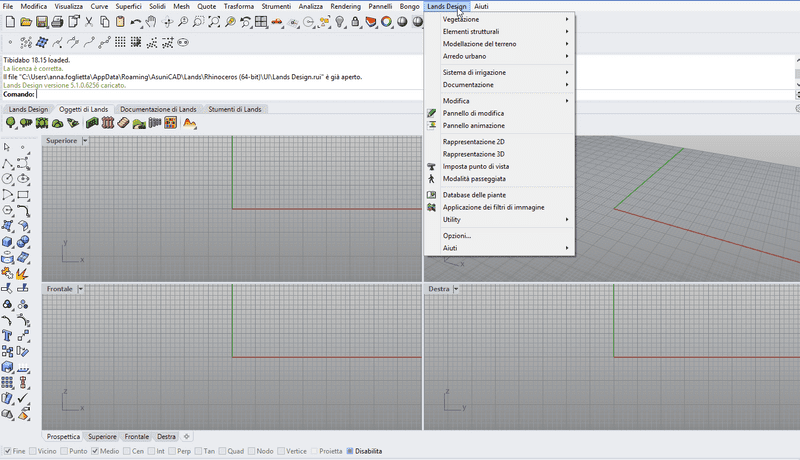Viewport: 800px width, 460px height.
Task: Click the color wheel icon
Action: (x=387, y=21)
